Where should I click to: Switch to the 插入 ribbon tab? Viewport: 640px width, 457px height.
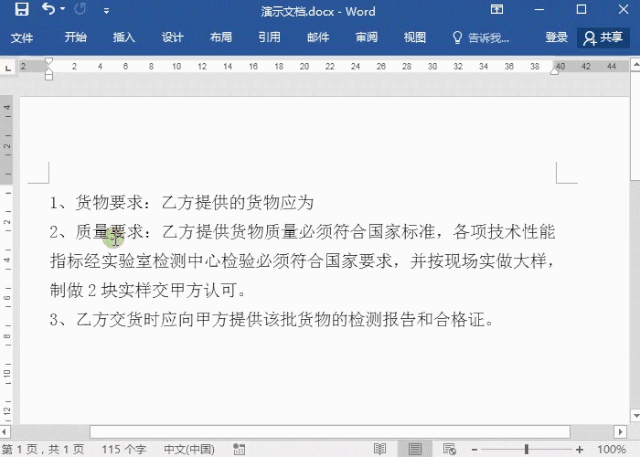pos(124,38)
